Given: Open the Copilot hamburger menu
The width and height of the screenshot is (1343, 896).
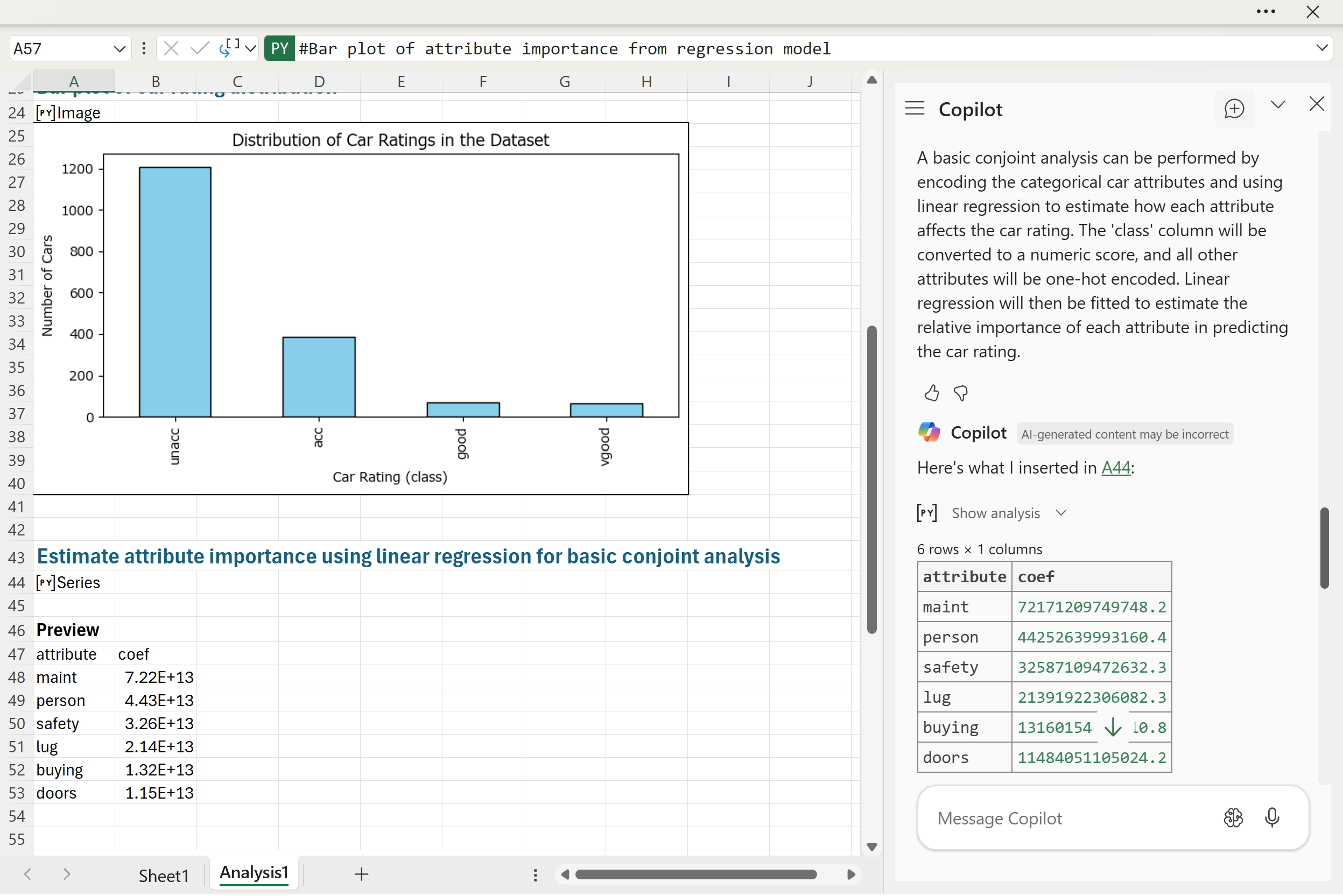Looking at the screenshot, I should click(x=915, y=109).
